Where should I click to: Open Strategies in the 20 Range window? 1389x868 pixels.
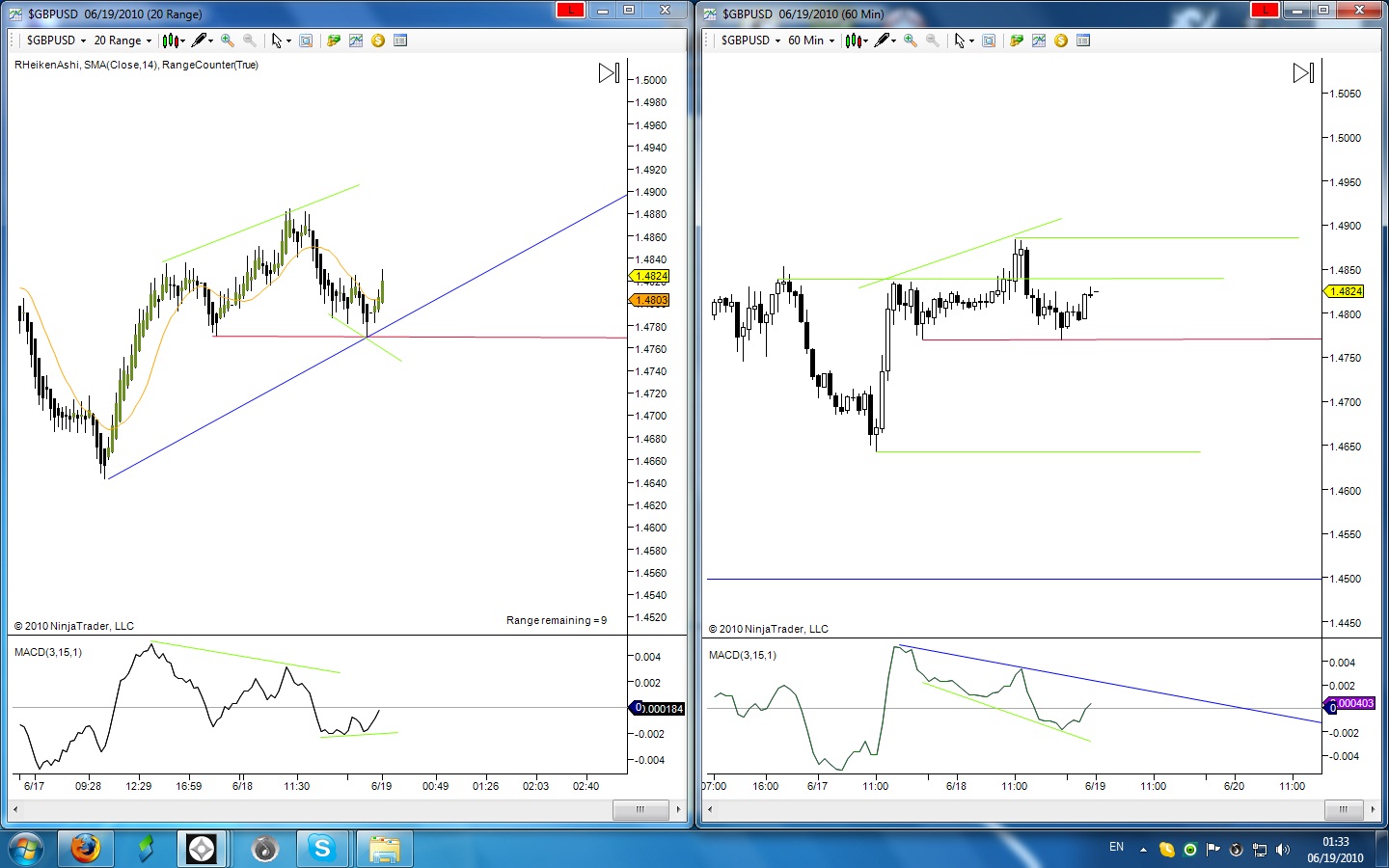coord(378,41)
